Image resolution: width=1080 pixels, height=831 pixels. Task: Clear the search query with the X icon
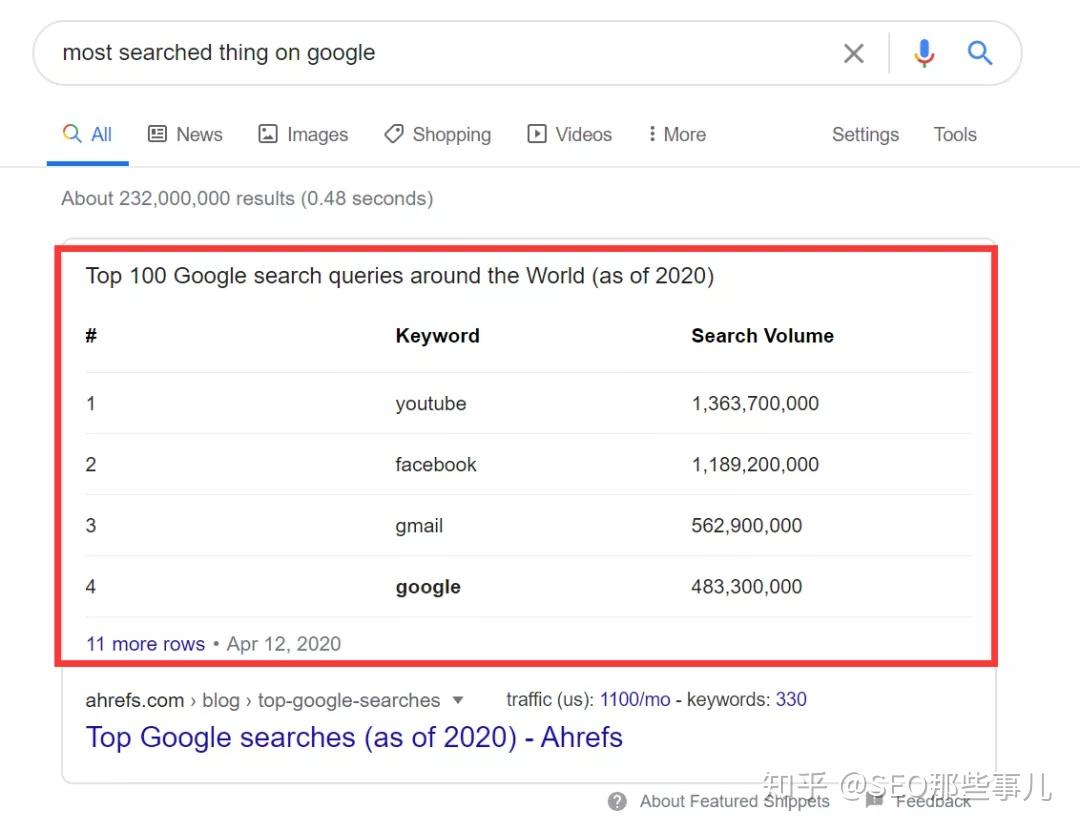[x=853, y=53]
